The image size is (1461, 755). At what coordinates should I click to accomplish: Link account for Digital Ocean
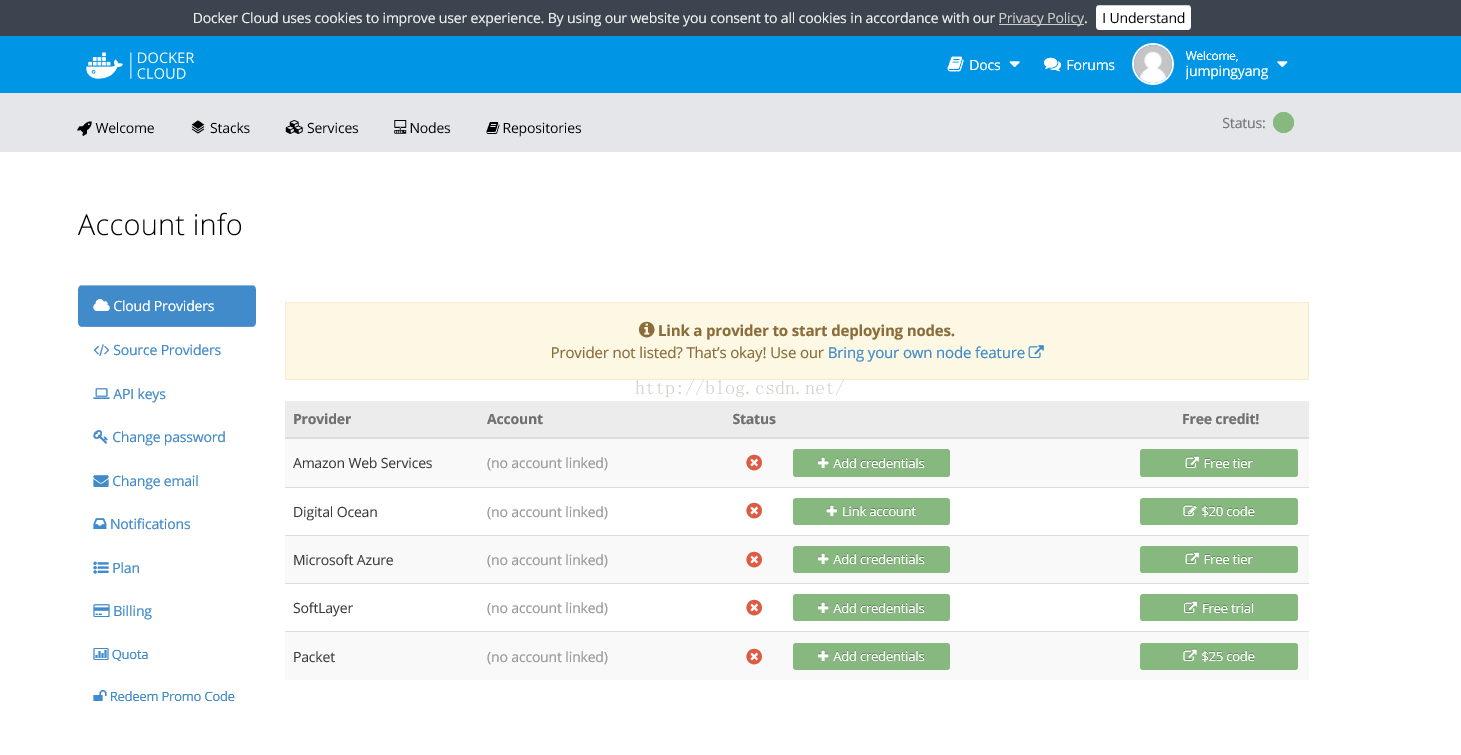coord(871,511)
